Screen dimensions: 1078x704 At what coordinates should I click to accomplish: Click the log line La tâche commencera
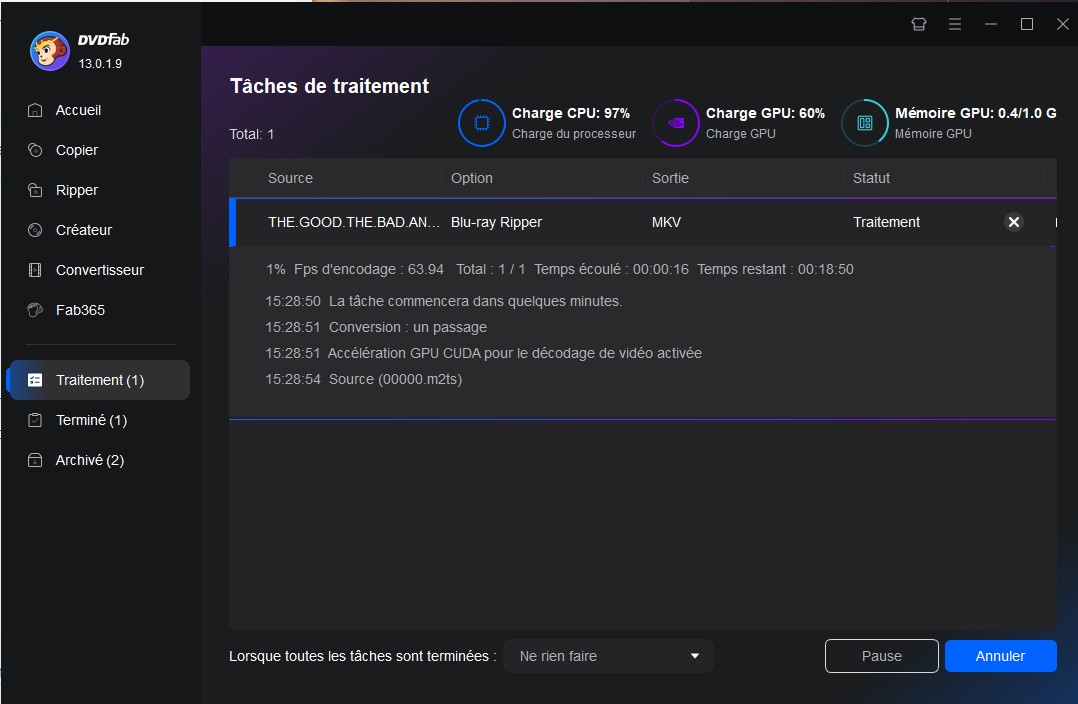pos(443,301)
